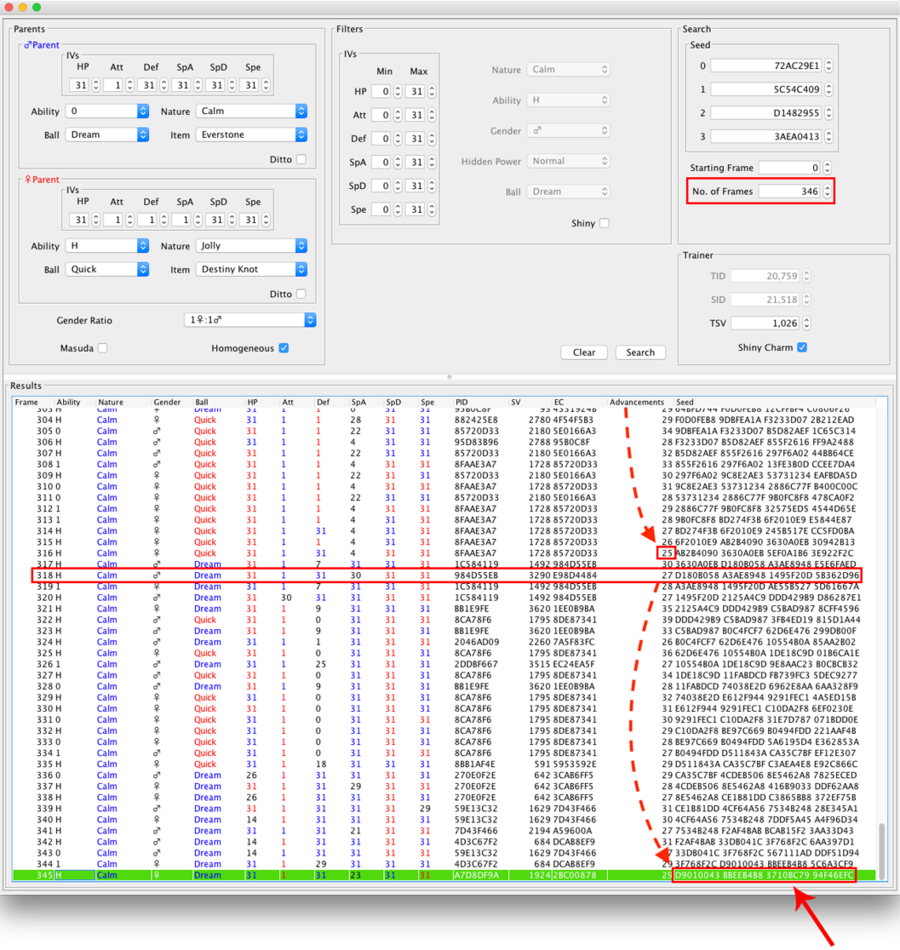Sort results by the SV column header
Viewport: 900px width, 950px height.
point(516,402)
